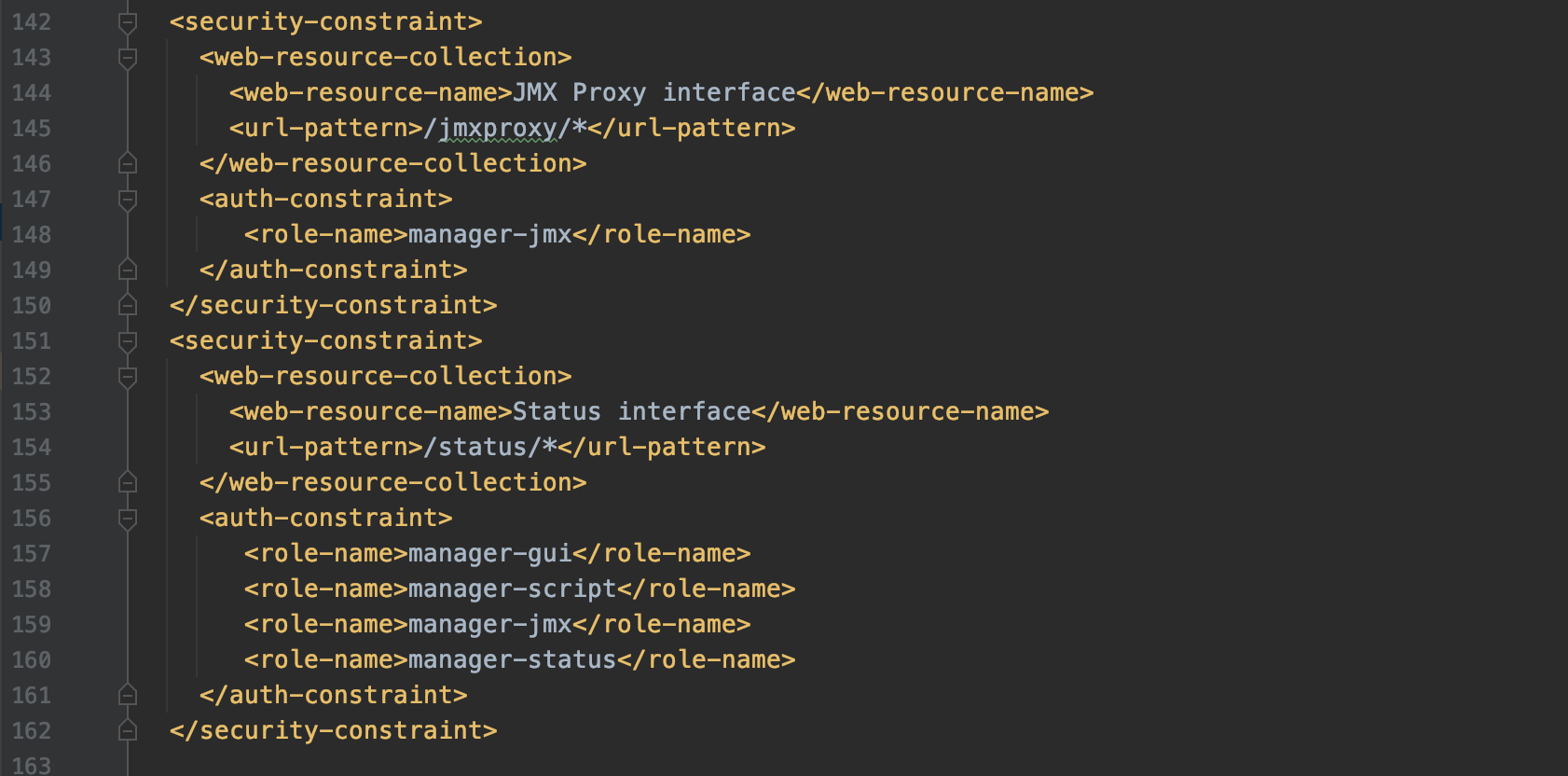1568x776 pixels.
Task: Toggle fold end marker at line 161
Action: point(128,696)
